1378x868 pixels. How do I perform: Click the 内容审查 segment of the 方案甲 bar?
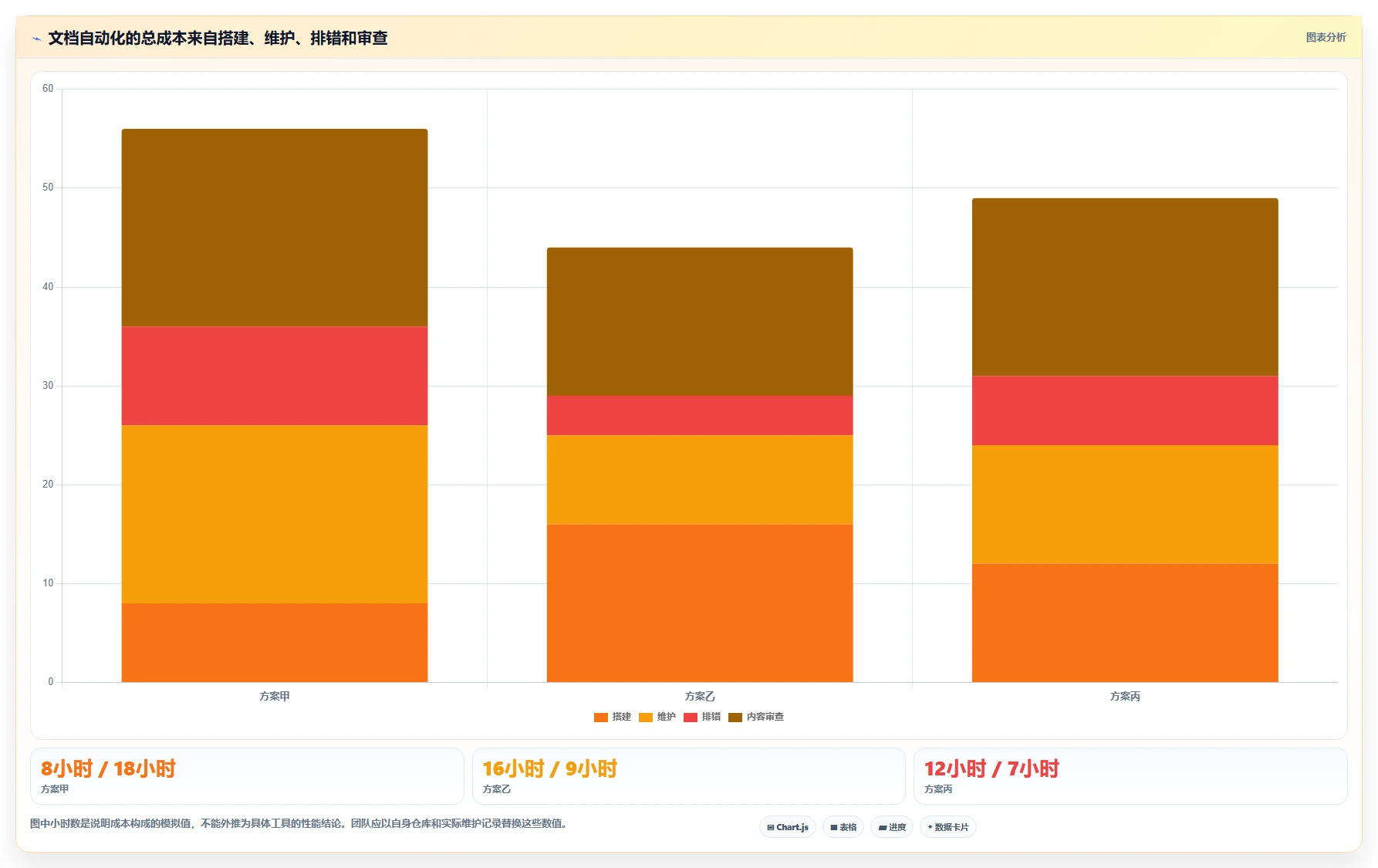(x=275, y=228)
